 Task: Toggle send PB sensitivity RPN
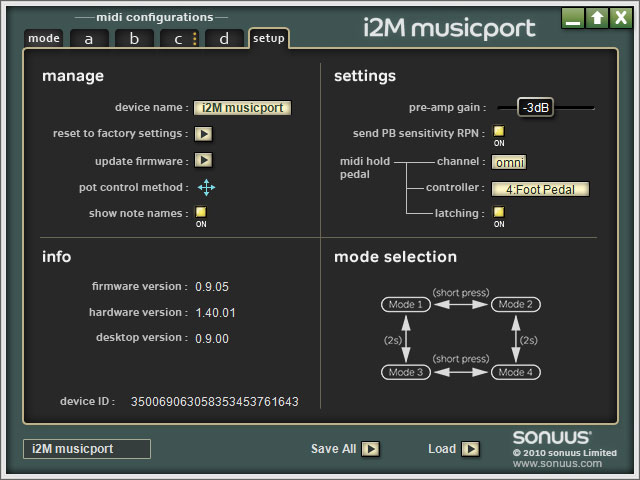click(499, 131)
